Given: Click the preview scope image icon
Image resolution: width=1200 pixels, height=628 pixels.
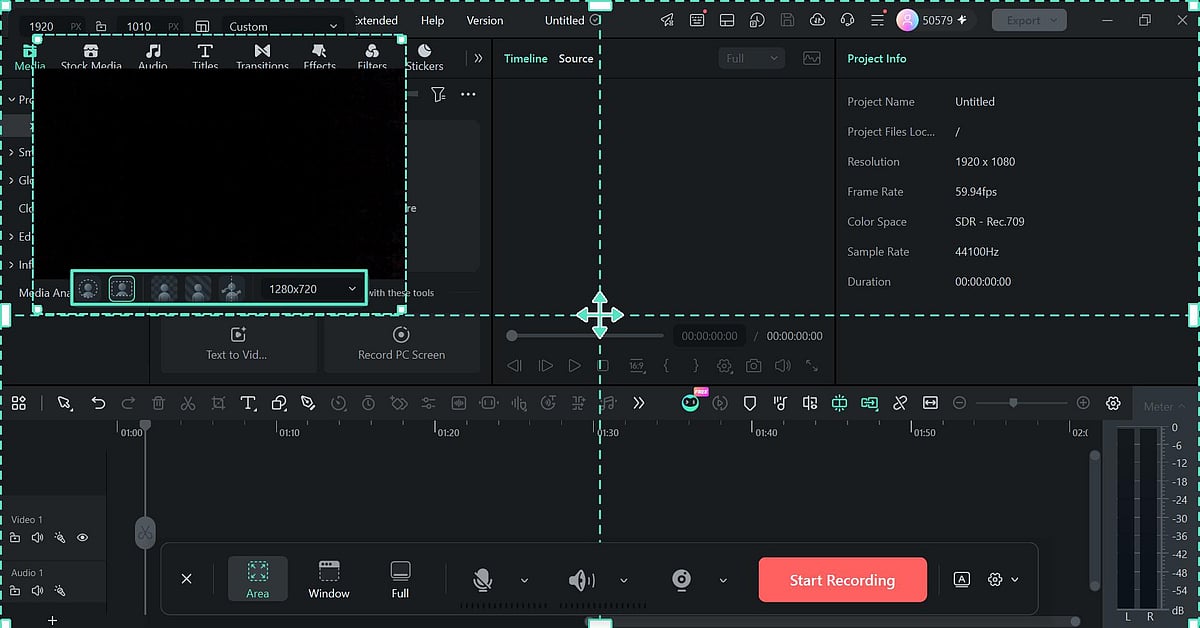Looking at the screenshot, I should point(811,58).
